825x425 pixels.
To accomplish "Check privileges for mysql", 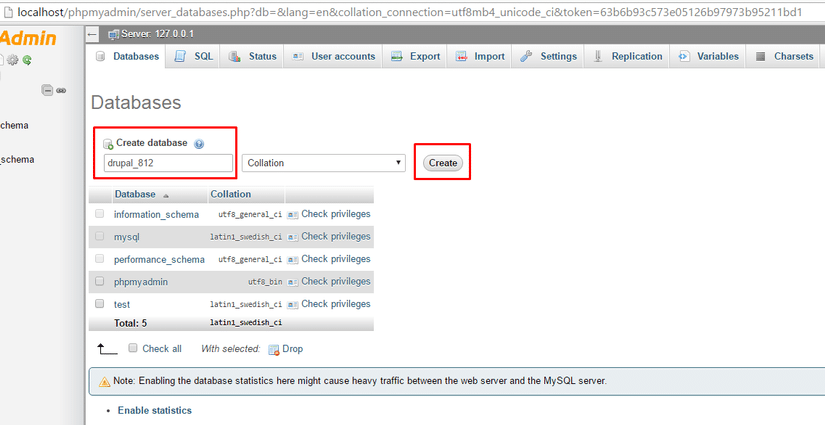I will click(336, 237).
